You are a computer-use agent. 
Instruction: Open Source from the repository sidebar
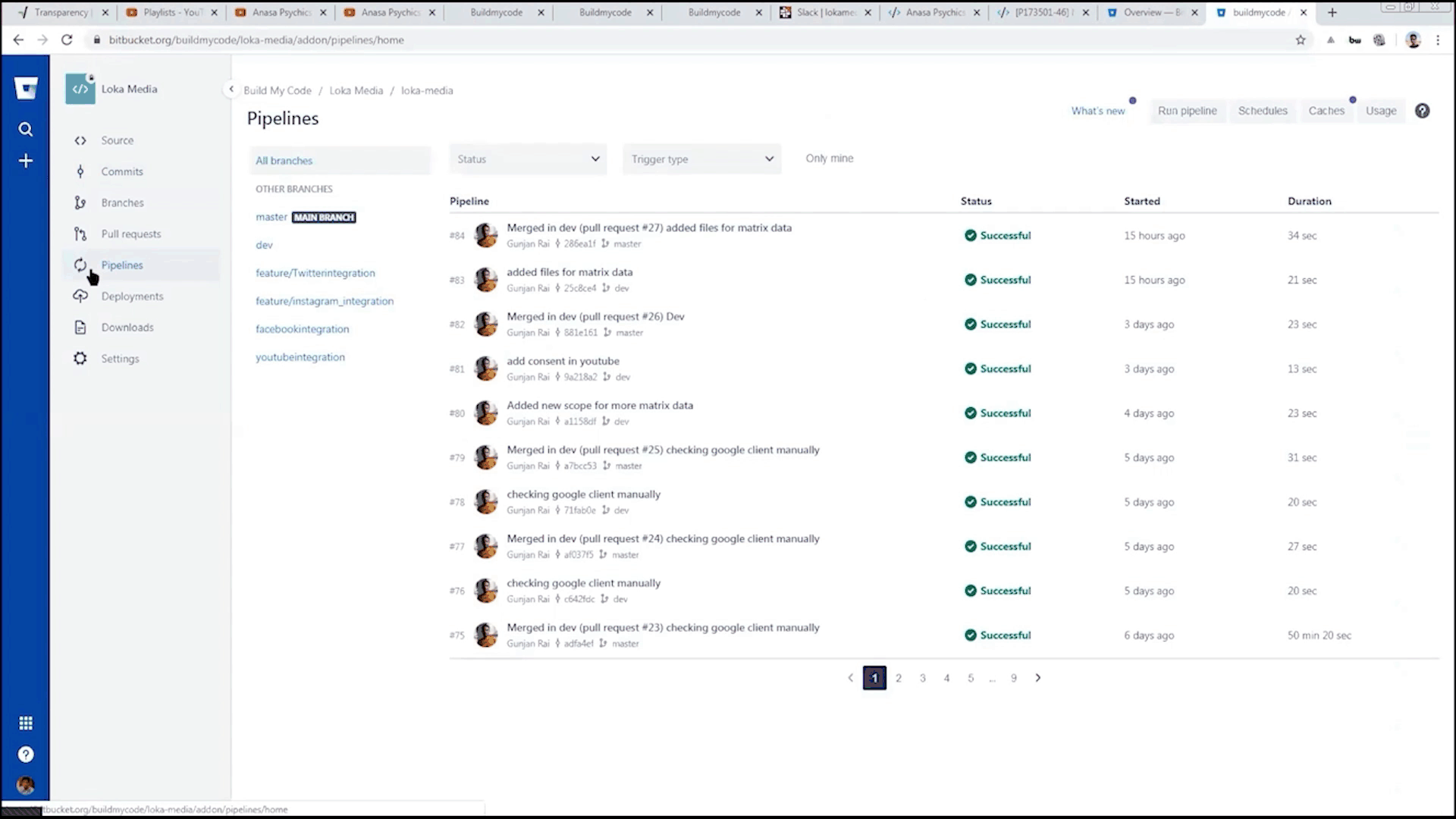tap(117, 140)
